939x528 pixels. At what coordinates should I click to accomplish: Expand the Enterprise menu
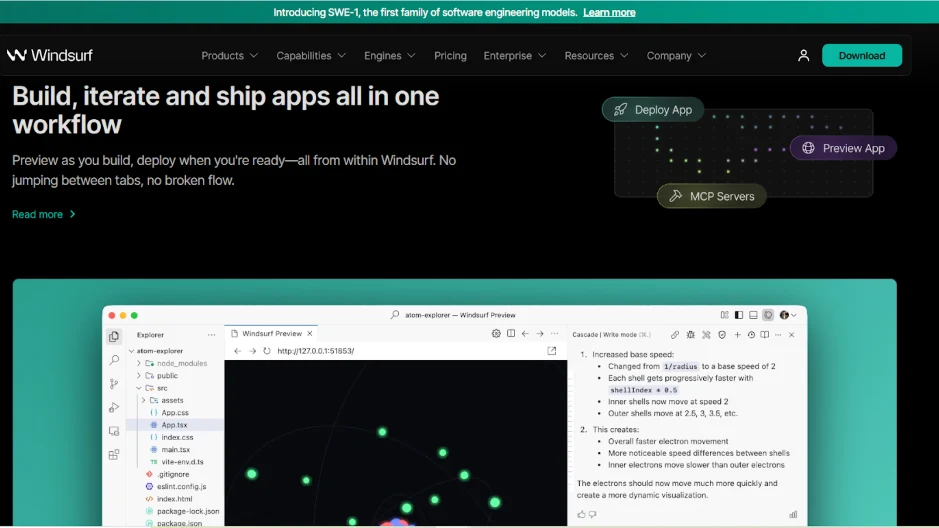[x=514, y=56]
